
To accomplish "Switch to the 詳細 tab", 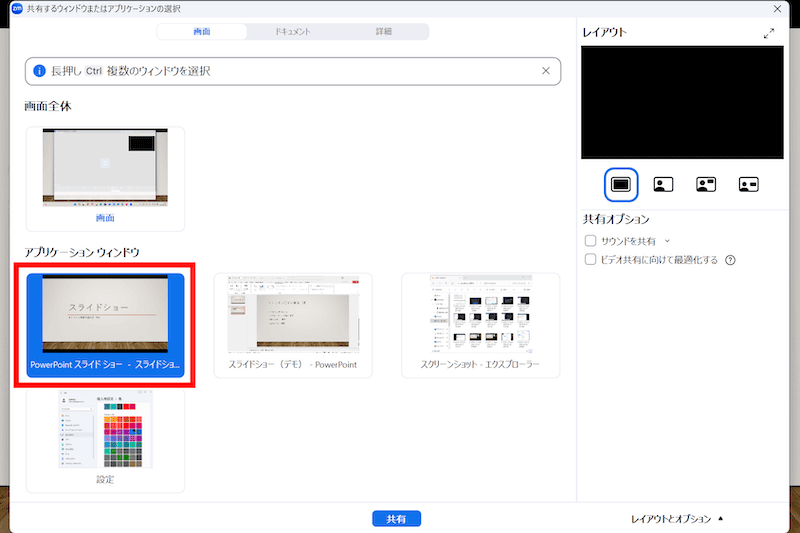I will coord(384,31).
